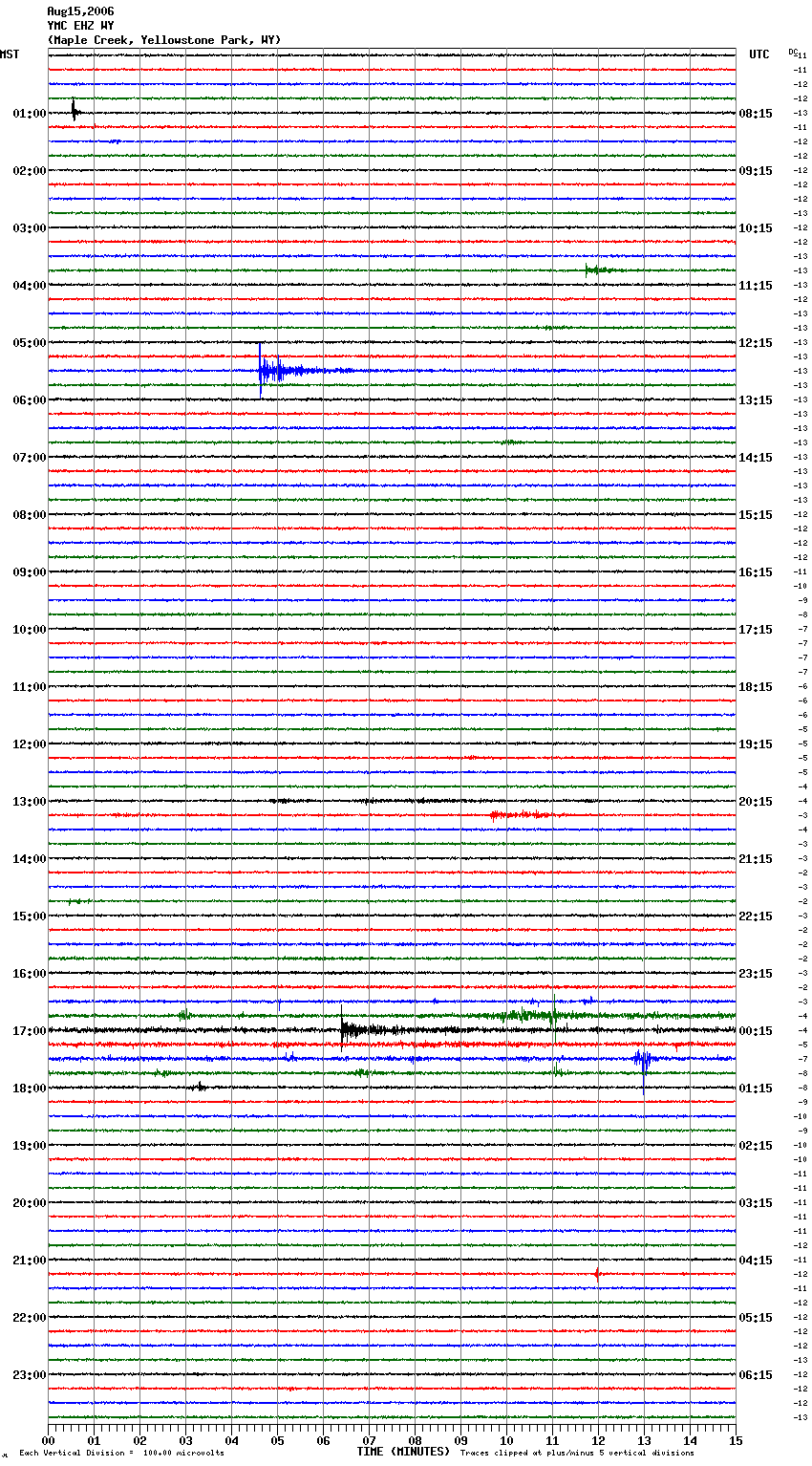Select the 07:00 MST time label

click(x=30, y=458)
